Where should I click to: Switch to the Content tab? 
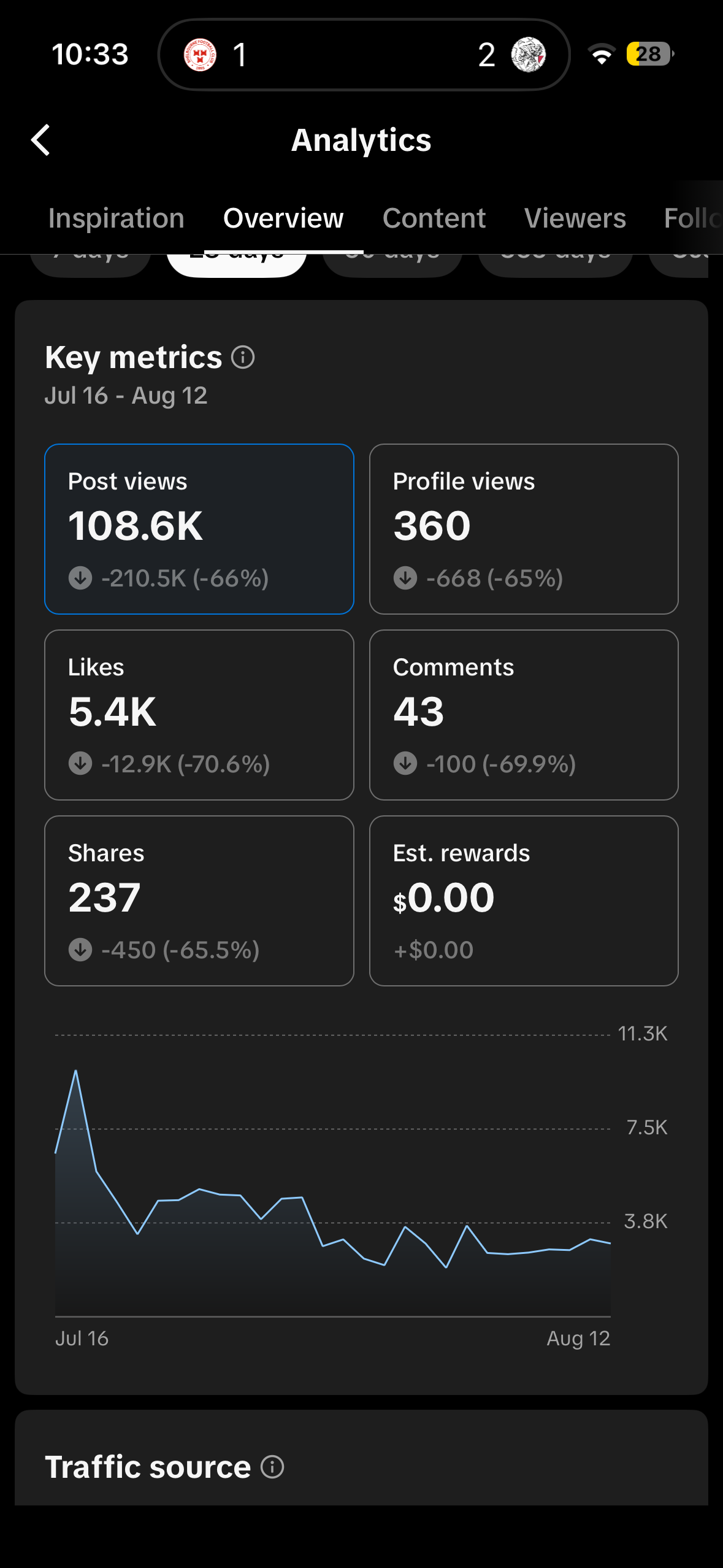coord(434,218)
